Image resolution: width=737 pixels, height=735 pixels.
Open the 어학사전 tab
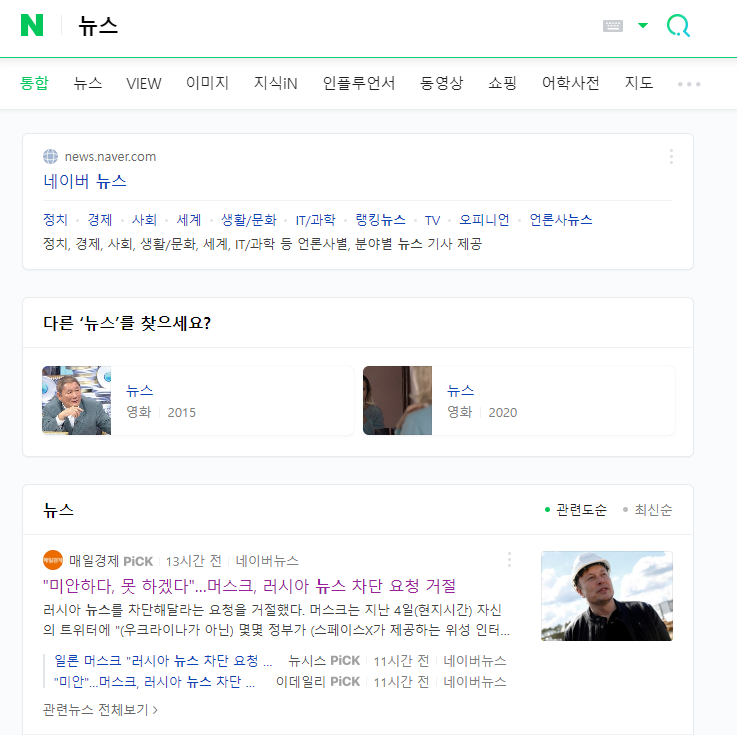click(571, 83)
